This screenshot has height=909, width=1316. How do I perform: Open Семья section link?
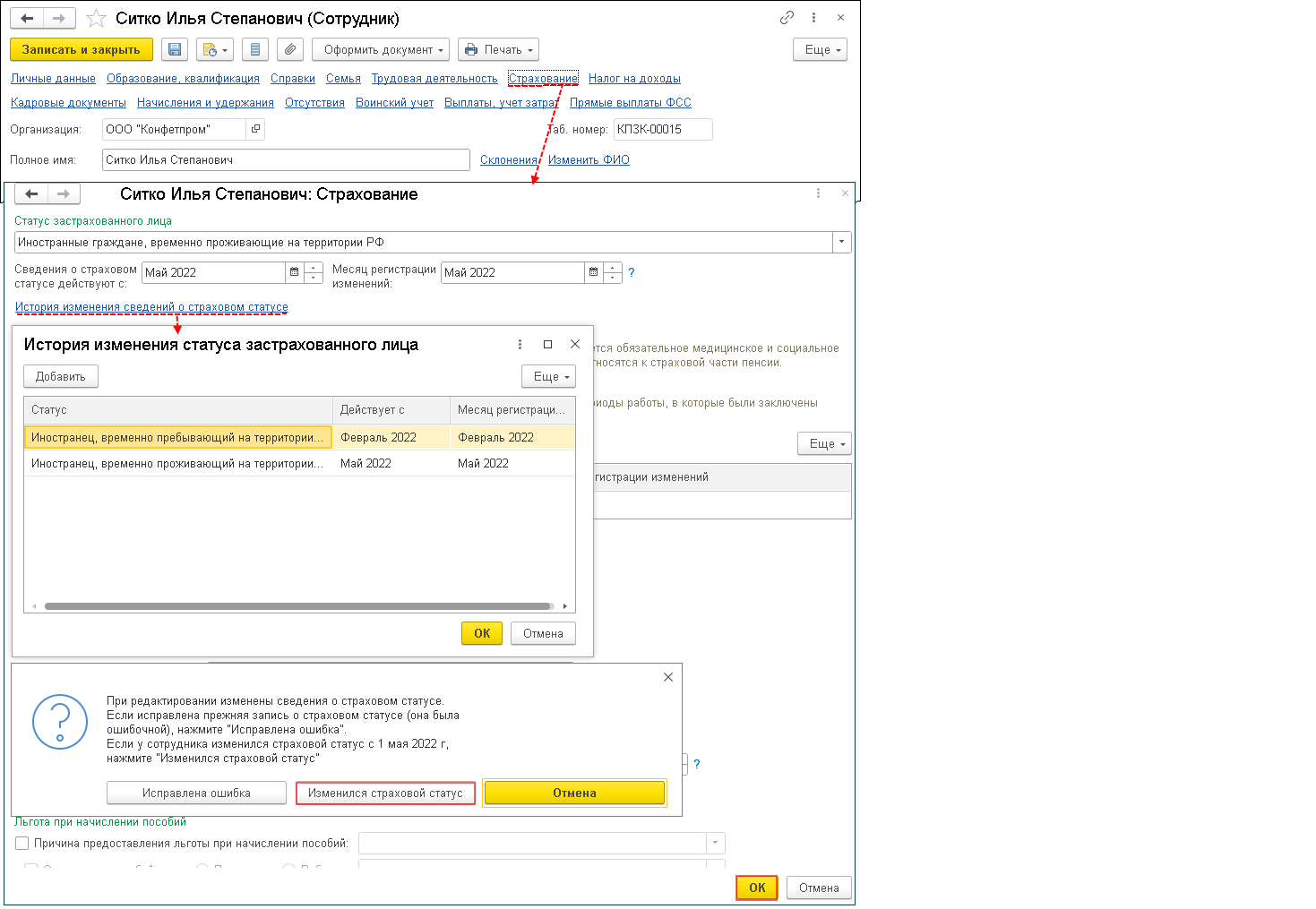pos(343,79)
